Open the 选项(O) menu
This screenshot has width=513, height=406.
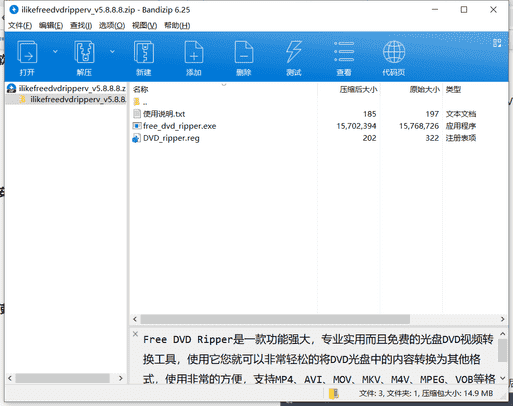point(112,25)
